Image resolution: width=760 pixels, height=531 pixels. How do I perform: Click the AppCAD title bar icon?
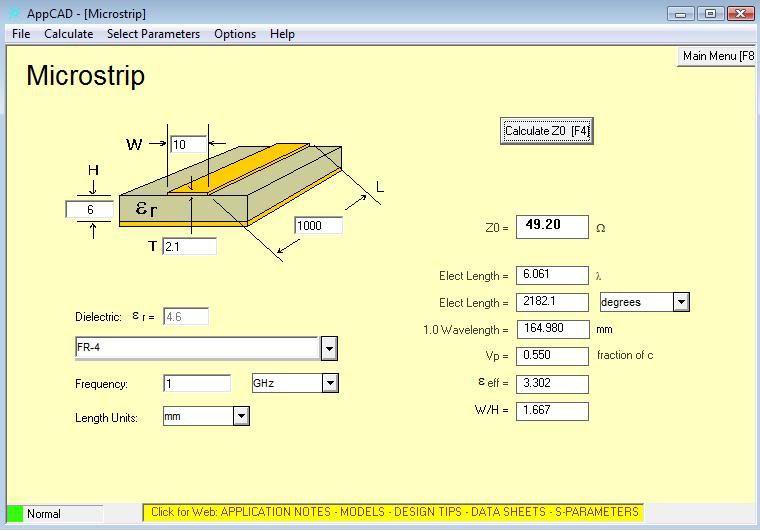(x=13, y=13)
